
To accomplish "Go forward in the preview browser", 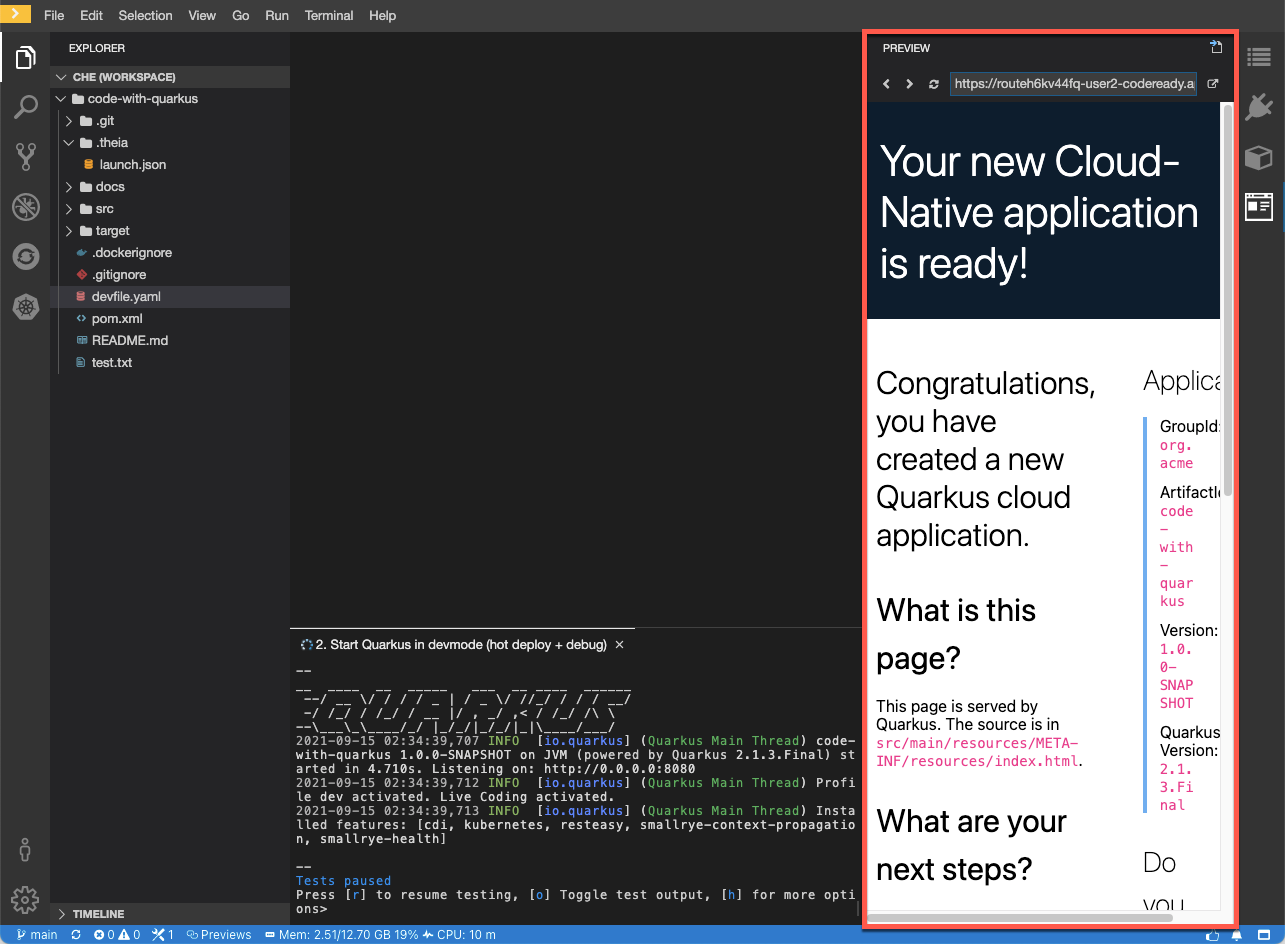I will tap(909, 84).
